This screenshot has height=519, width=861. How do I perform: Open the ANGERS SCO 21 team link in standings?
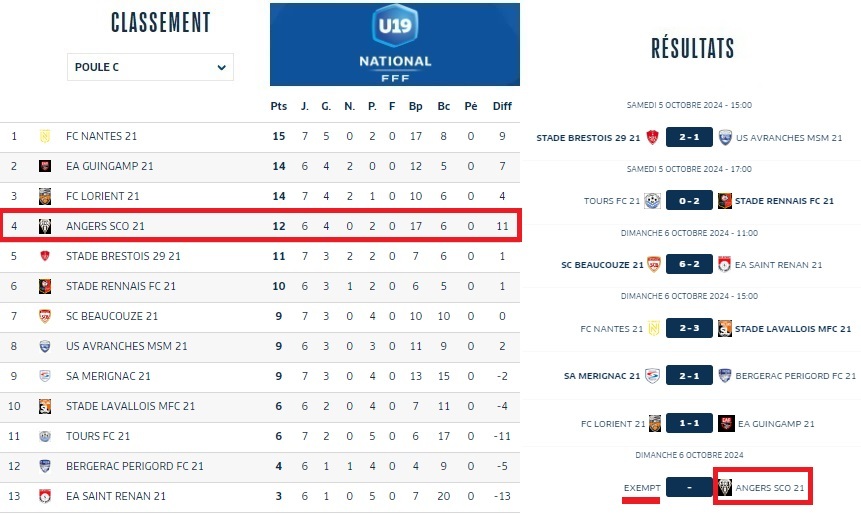tap(105, 226)
